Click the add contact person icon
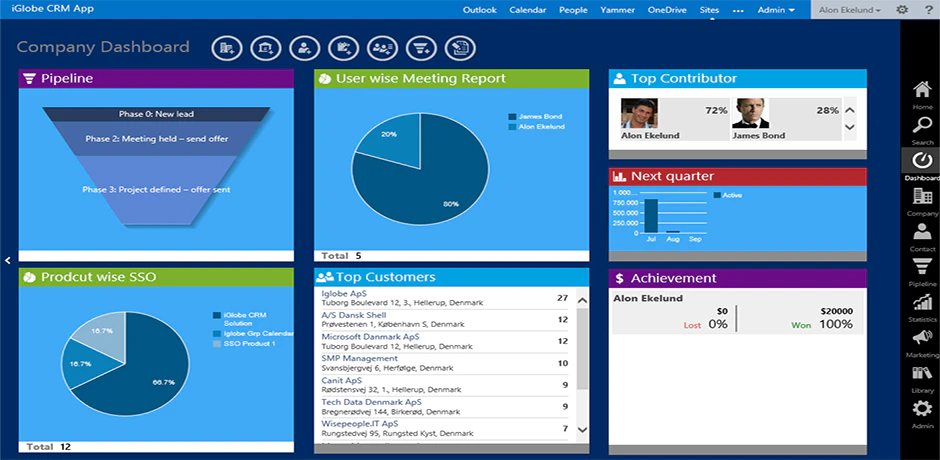The width and height of the screenshot is (940, 460). tap(305, 49)
